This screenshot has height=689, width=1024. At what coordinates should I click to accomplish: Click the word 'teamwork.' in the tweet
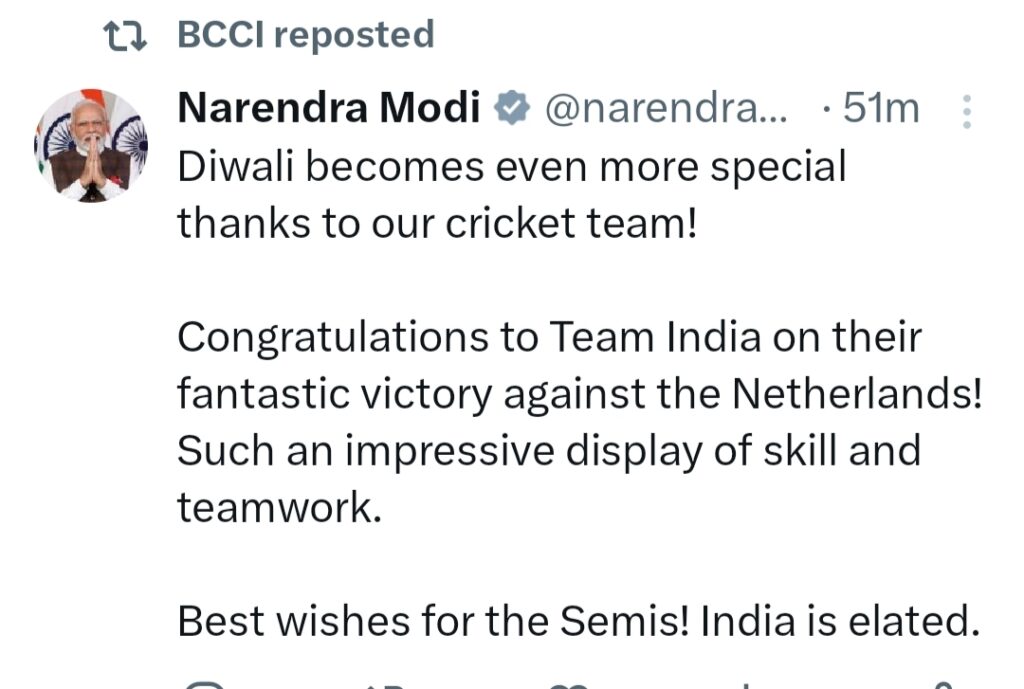(280, 509)
